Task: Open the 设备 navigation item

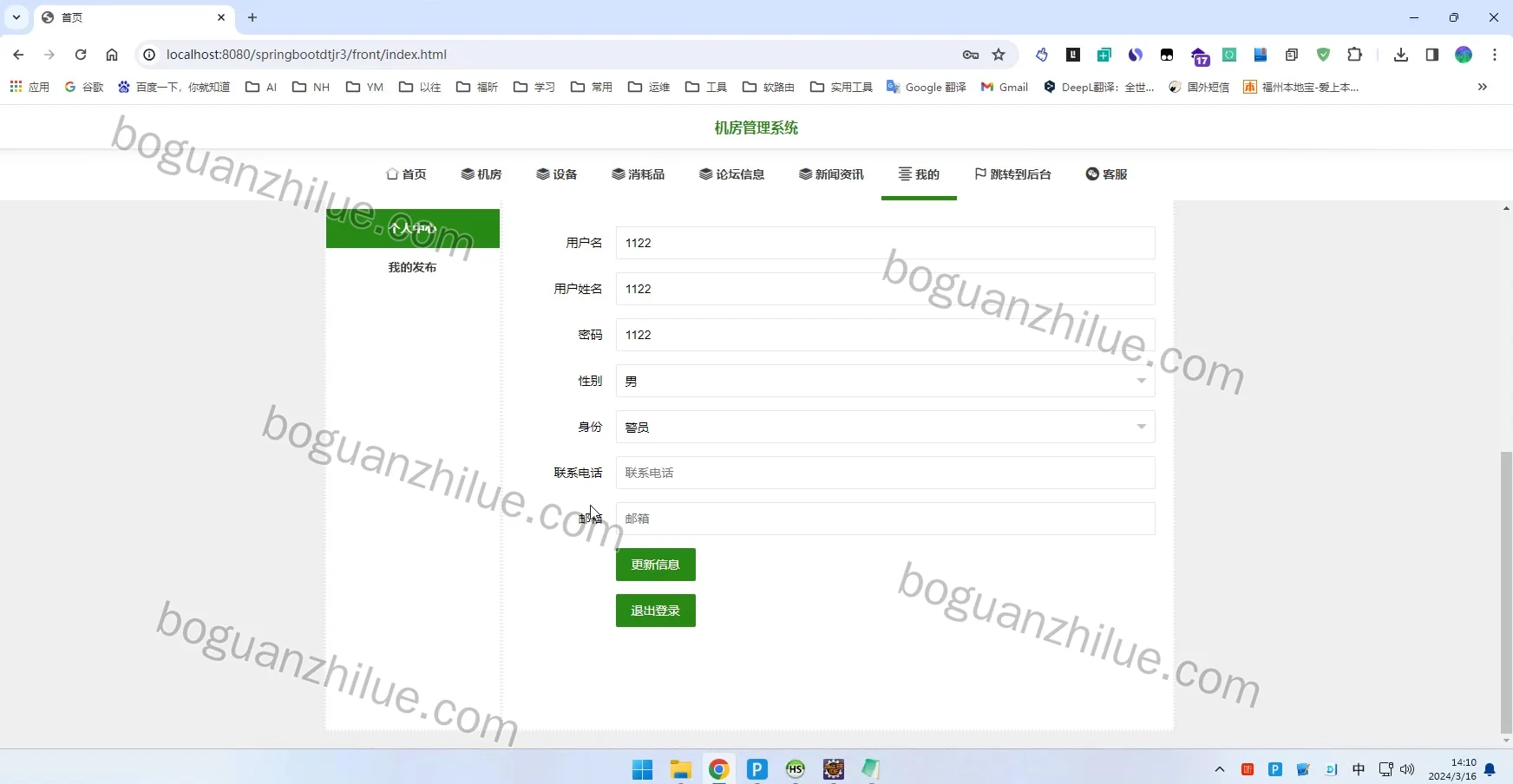Action: point(557,174)
